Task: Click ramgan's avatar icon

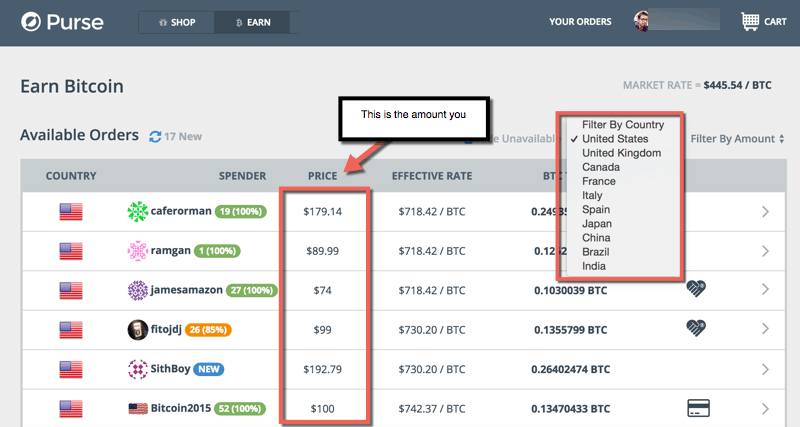Action: [x=137, y=251]
